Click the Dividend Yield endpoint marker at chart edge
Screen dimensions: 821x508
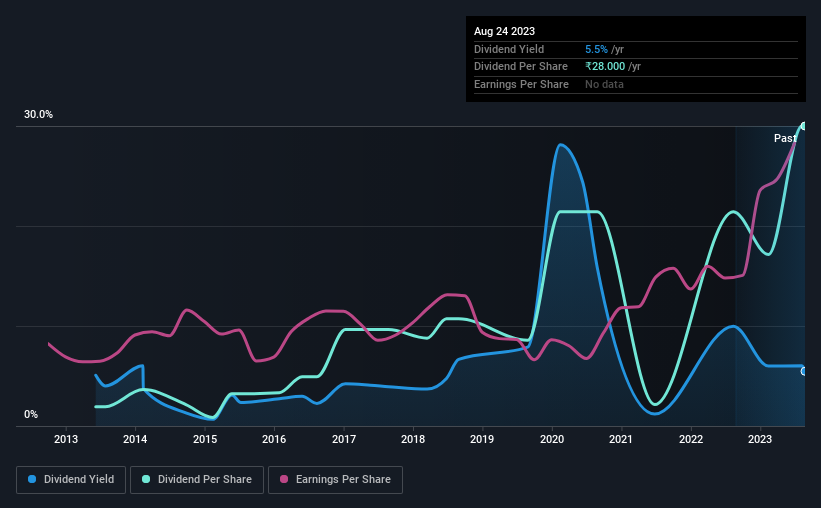[804, 371]
